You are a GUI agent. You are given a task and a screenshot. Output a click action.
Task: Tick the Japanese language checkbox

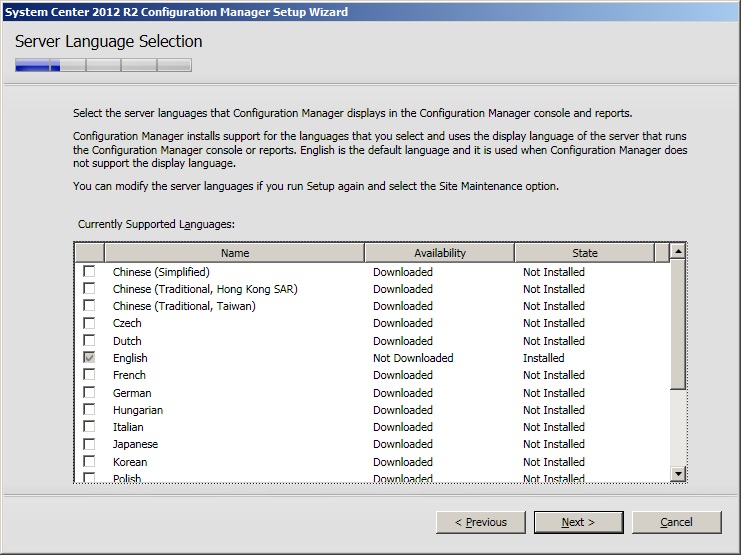90,444
